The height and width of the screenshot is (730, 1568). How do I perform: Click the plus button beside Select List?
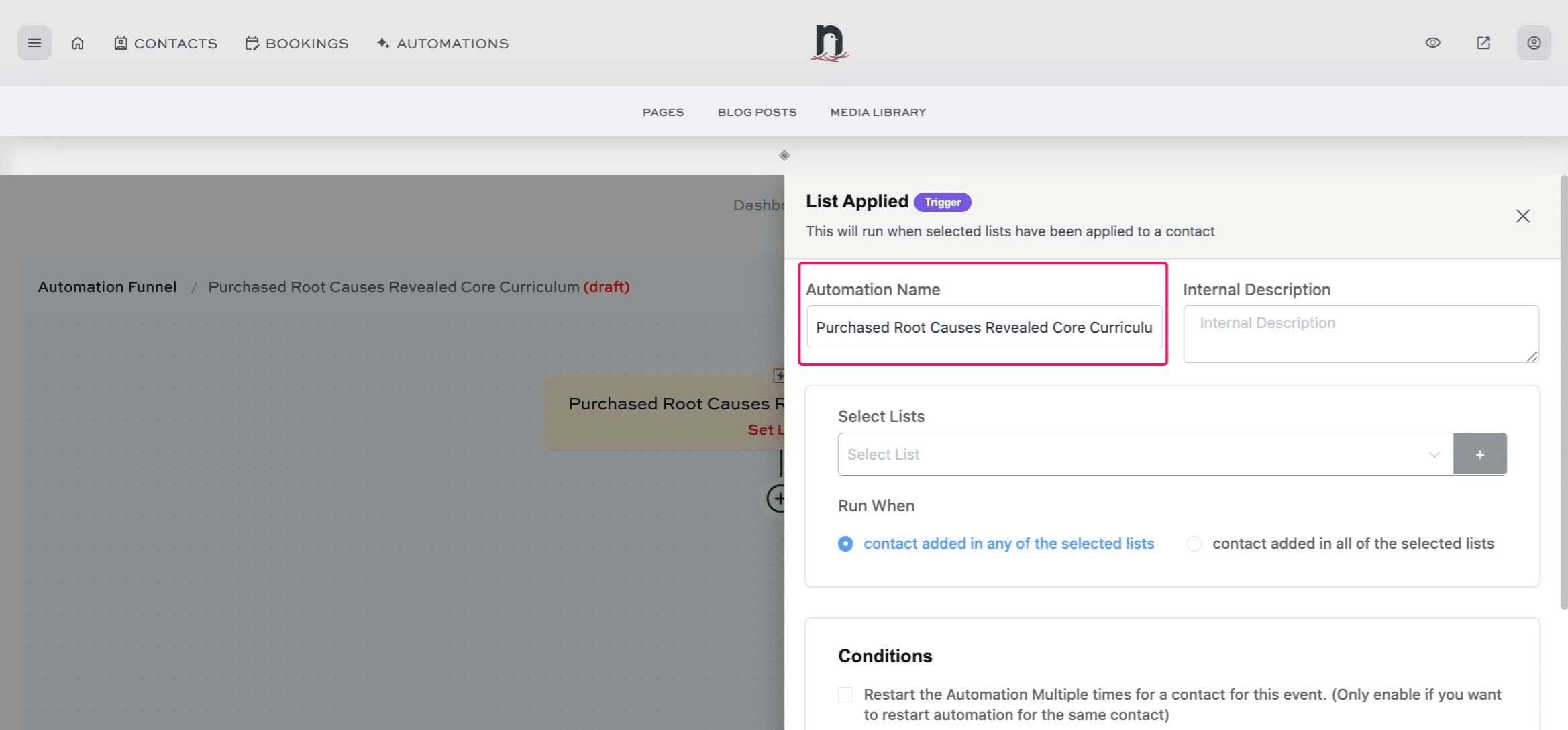tap(1479, 454)
